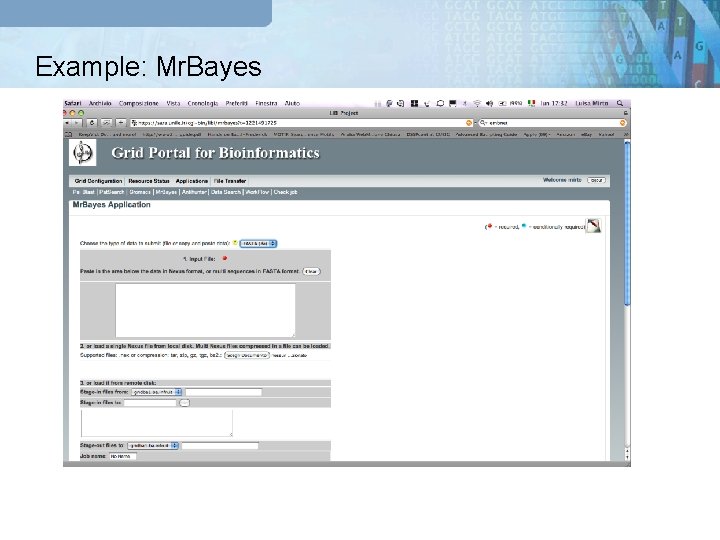720x540 pixels.
Task: Open the Aiuto menu
Action: pyautogui.click(x=292, y=103)
